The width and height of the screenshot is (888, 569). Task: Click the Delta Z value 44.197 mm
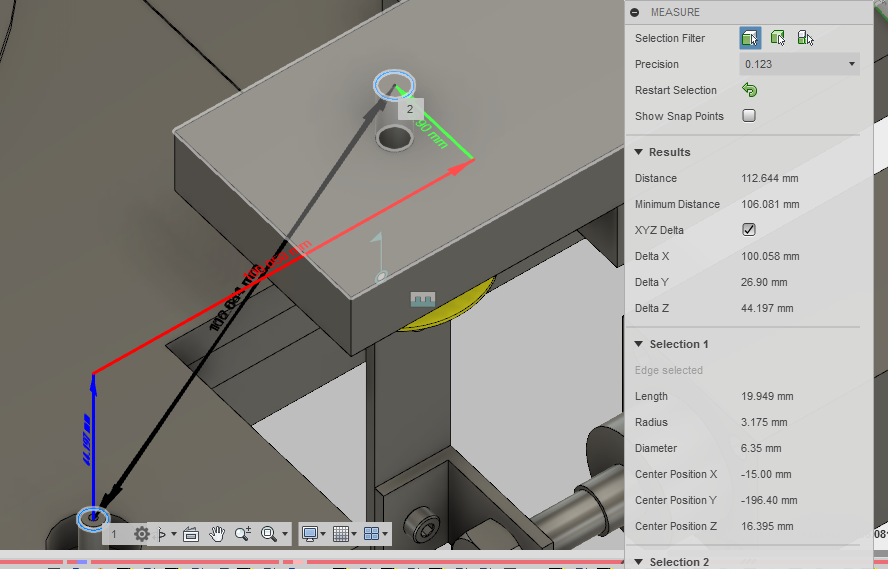click(x=767, y=308)
